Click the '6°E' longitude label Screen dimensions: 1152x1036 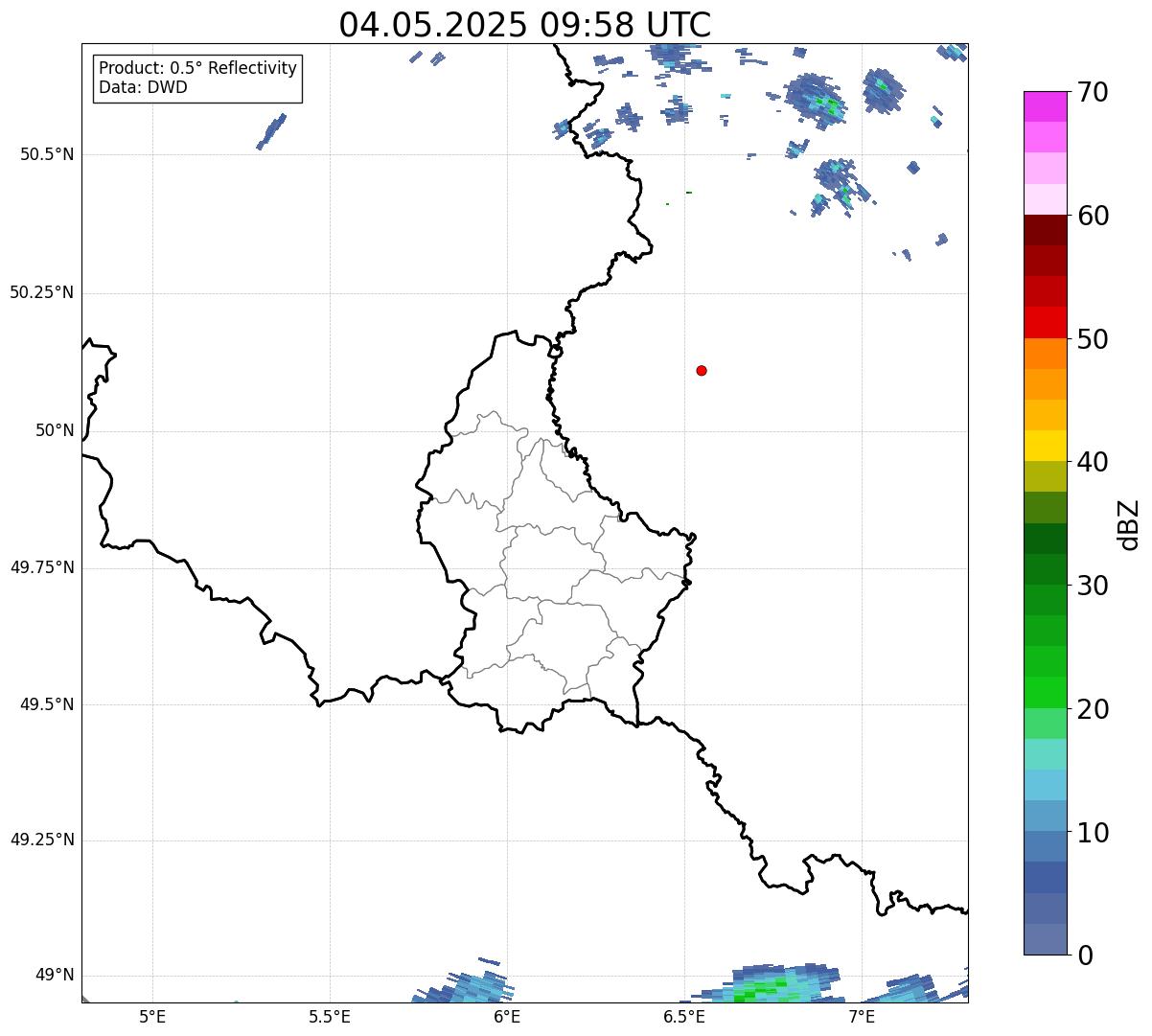coord(507,1017)
